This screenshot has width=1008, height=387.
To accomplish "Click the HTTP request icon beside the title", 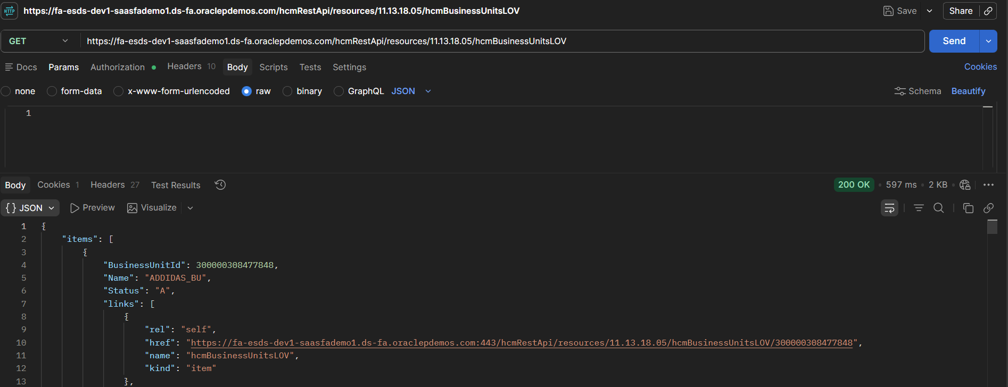I will [x=10, y=11].
